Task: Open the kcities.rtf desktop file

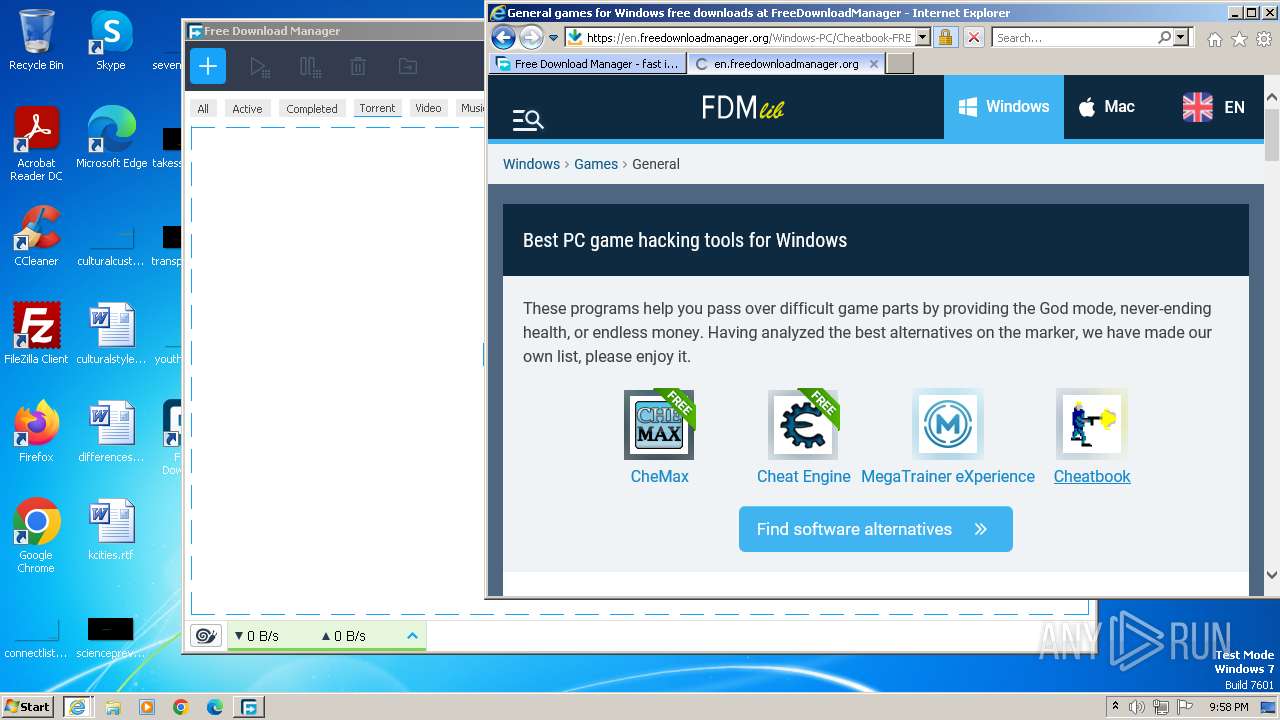Action: coord(111,529)
